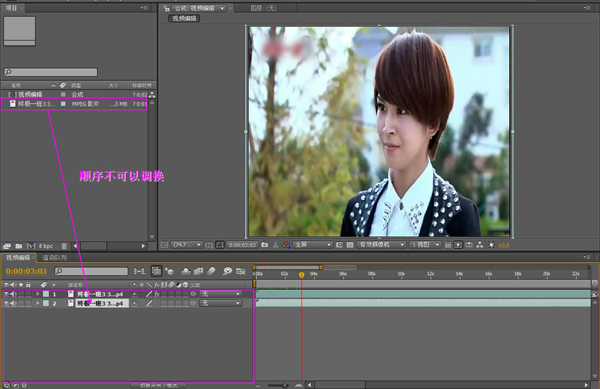
Task: Toggle live update icon in timeline
Action: click(x=157, y=271)
